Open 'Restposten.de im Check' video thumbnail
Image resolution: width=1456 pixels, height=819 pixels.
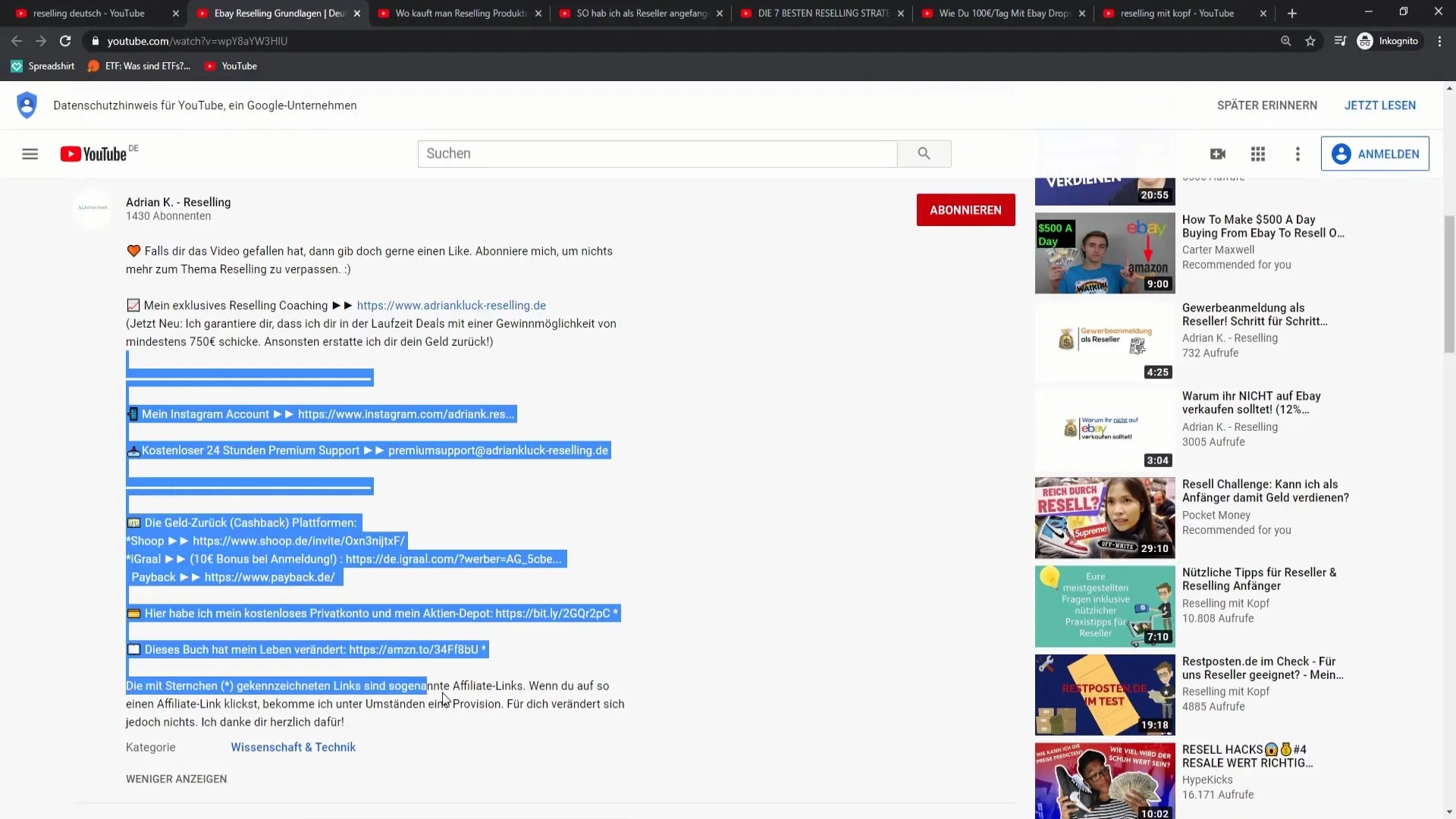tap(1105, 695)
